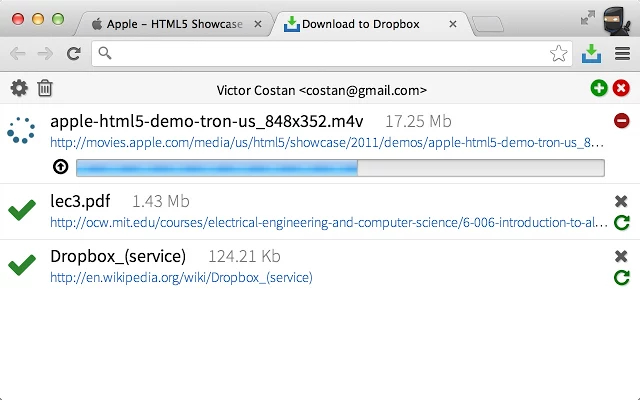Click the 124.21 Kb size label
640x400 pixels.
click(x=244, y=256)
